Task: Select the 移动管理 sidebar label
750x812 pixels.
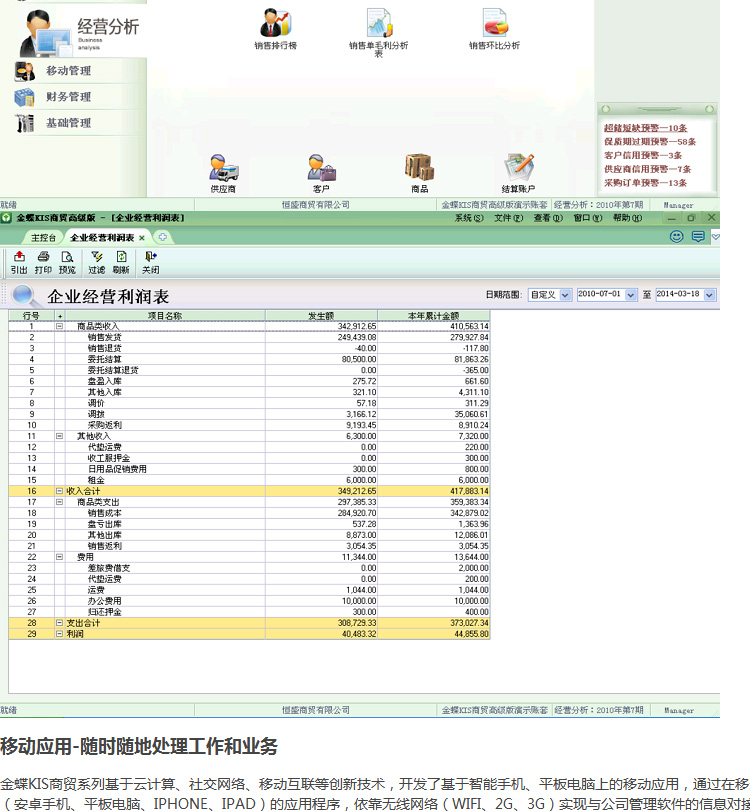Action: pos(68,71)
